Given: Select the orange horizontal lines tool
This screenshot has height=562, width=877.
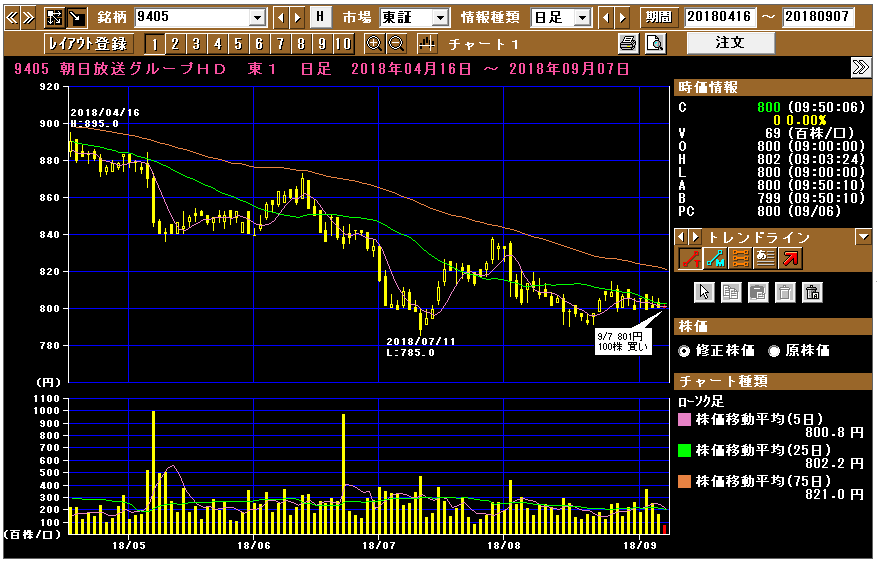Looking at the screenshot, I should tap(740, 259).
